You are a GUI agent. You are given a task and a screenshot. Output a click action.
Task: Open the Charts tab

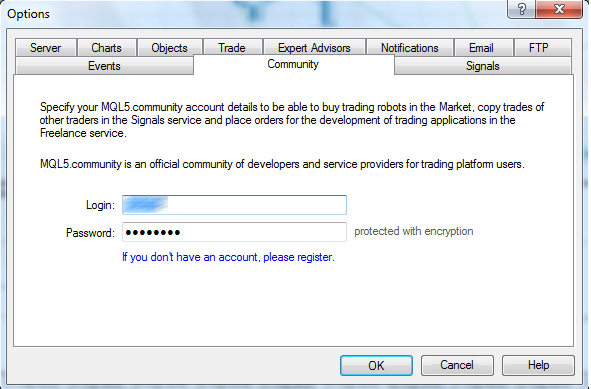(x=107, y=48)
